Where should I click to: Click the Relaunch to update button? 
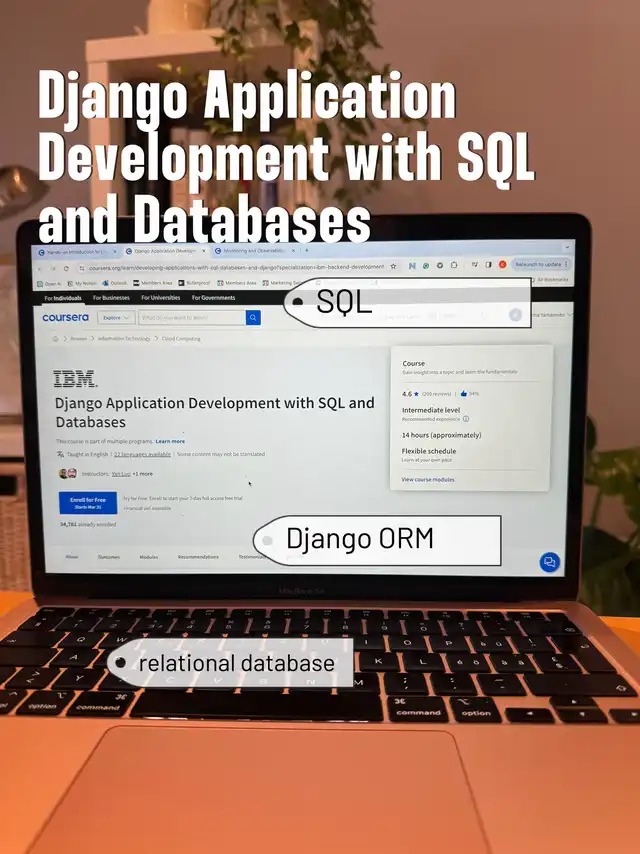539,264
